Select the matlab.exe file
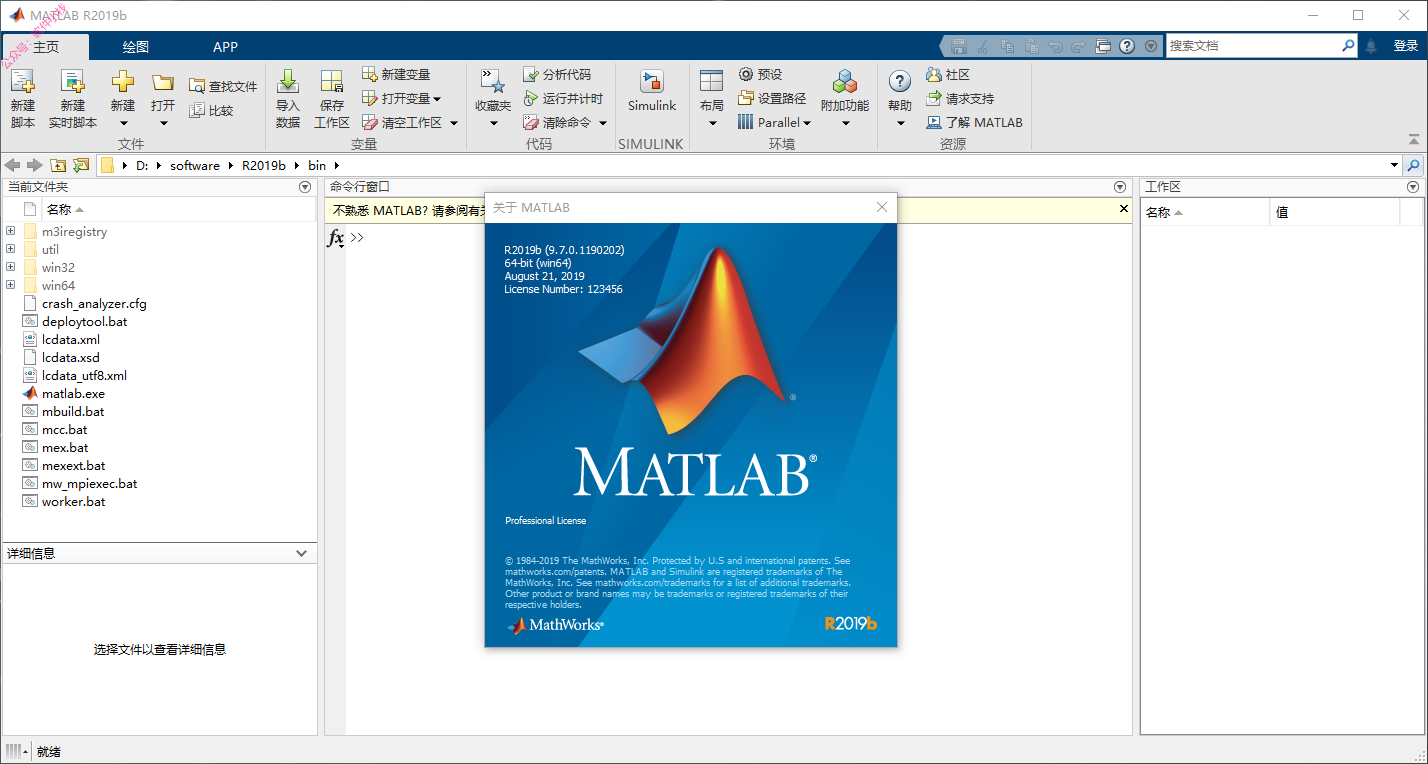1428x764 pixels. (x=73, y=394)
